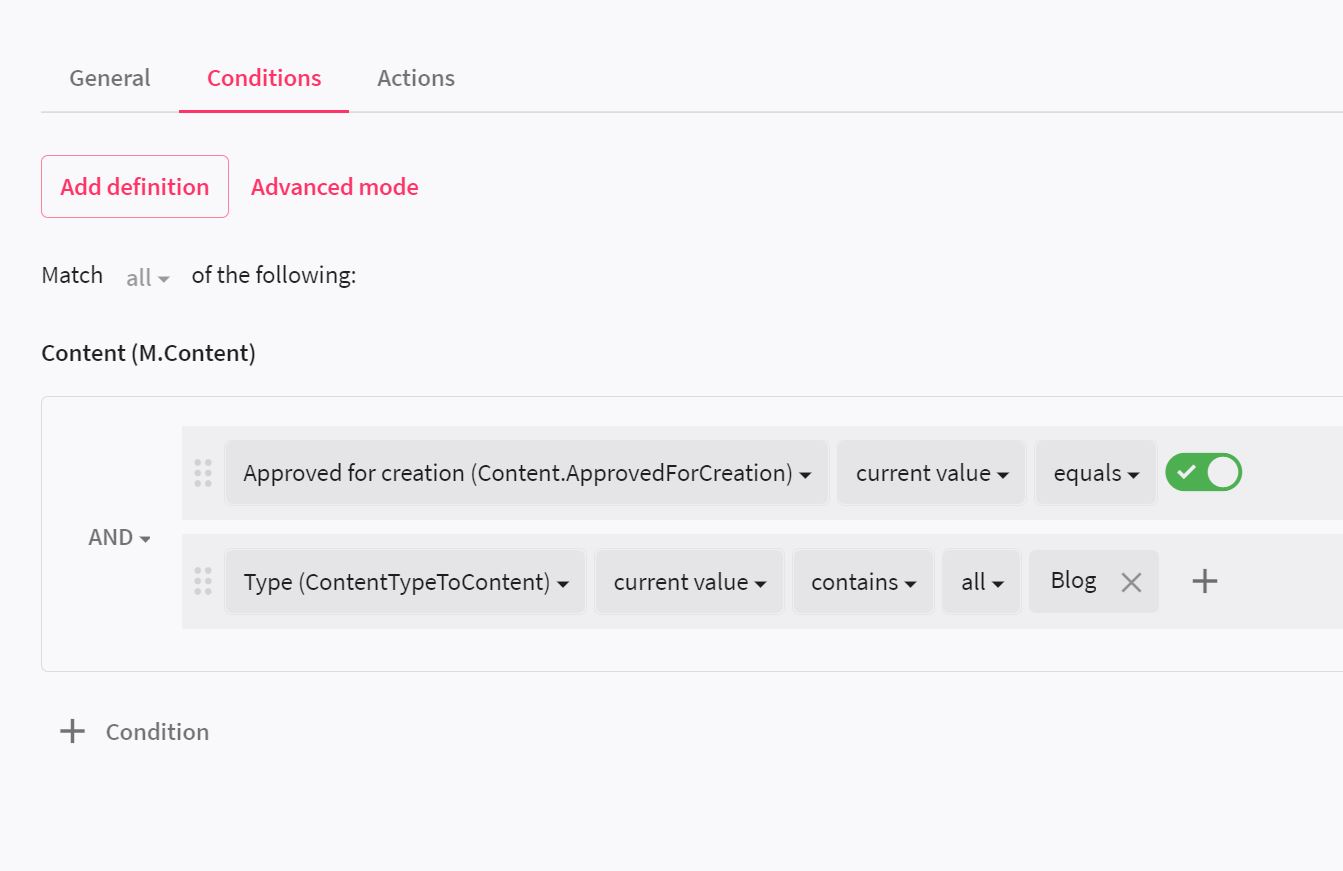Open the Type (ContentTypeToContent) dropdown
Image resolution: width=1343 pixels, height=871 pixels.
[404, 581]
